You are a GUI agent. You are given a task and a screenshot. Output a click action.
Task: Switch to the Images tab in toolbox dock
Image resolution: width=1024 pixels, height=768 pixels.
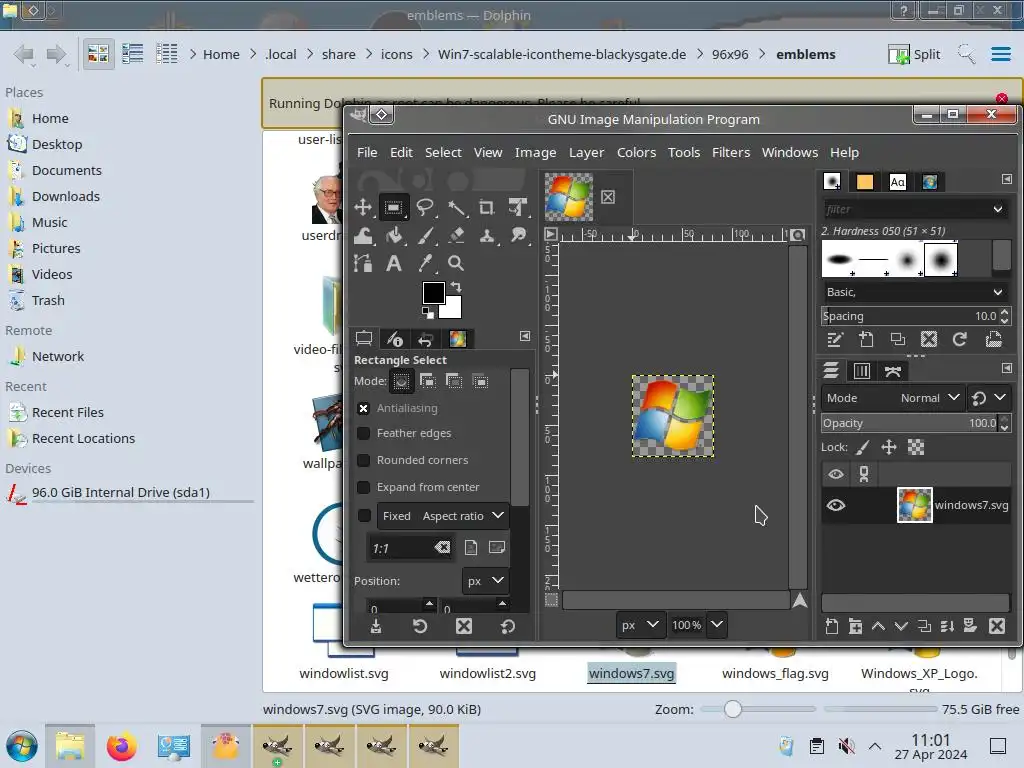(x=457, y=338)
